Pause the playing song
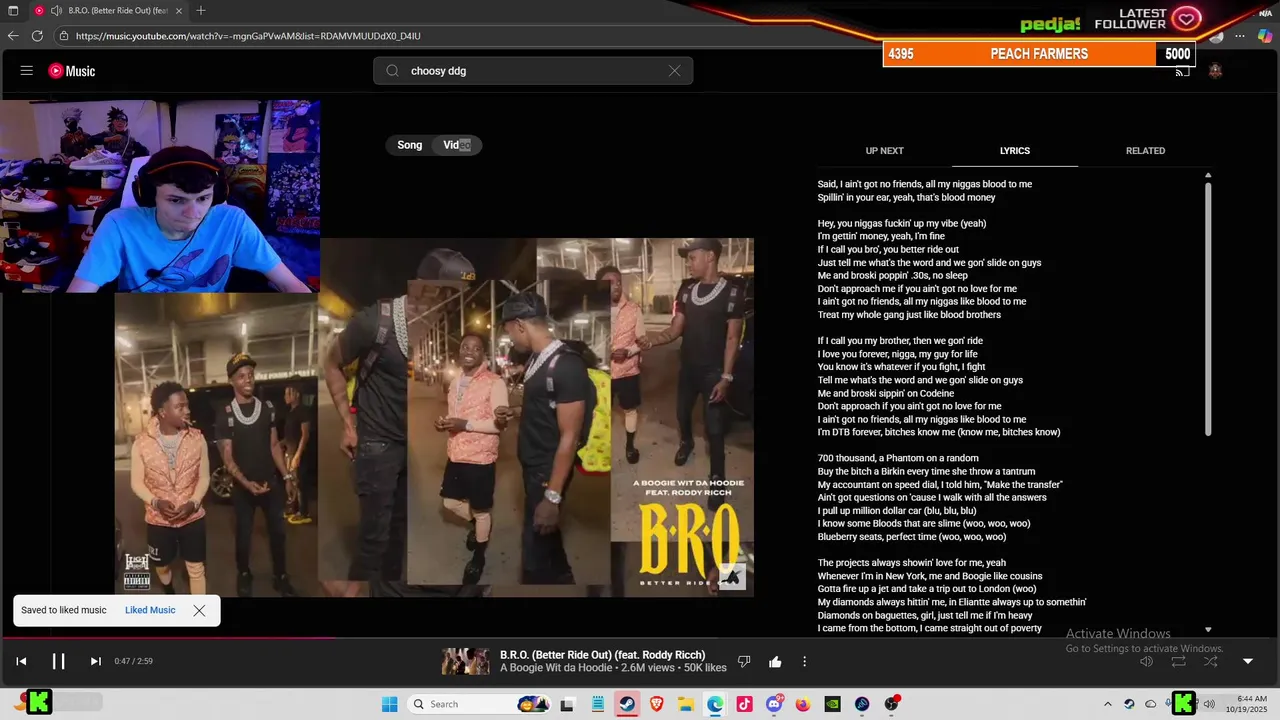 click(x=58, y=661)
